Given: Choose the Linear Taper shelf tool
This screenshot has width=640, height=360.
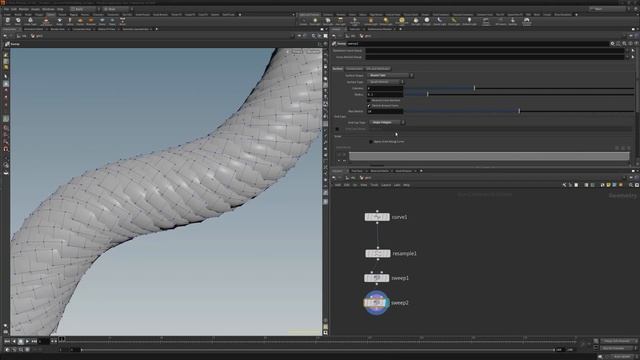Looking at the screenshot, I should 30,21.
